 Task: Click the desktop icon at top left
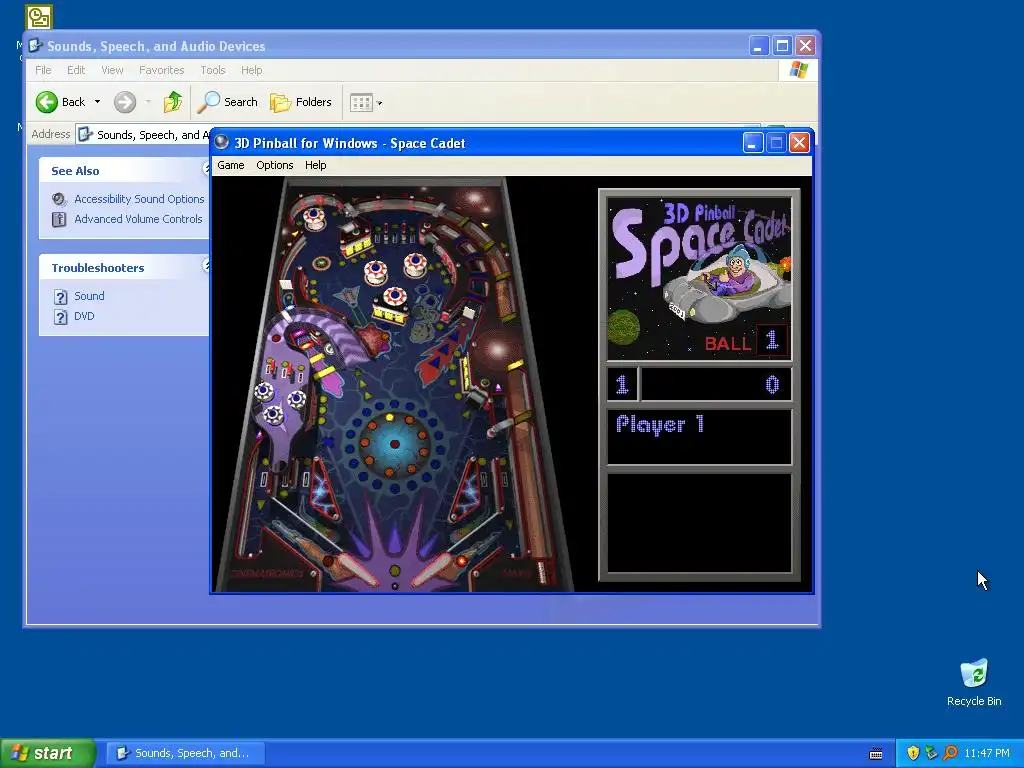[x=39, y=17]
